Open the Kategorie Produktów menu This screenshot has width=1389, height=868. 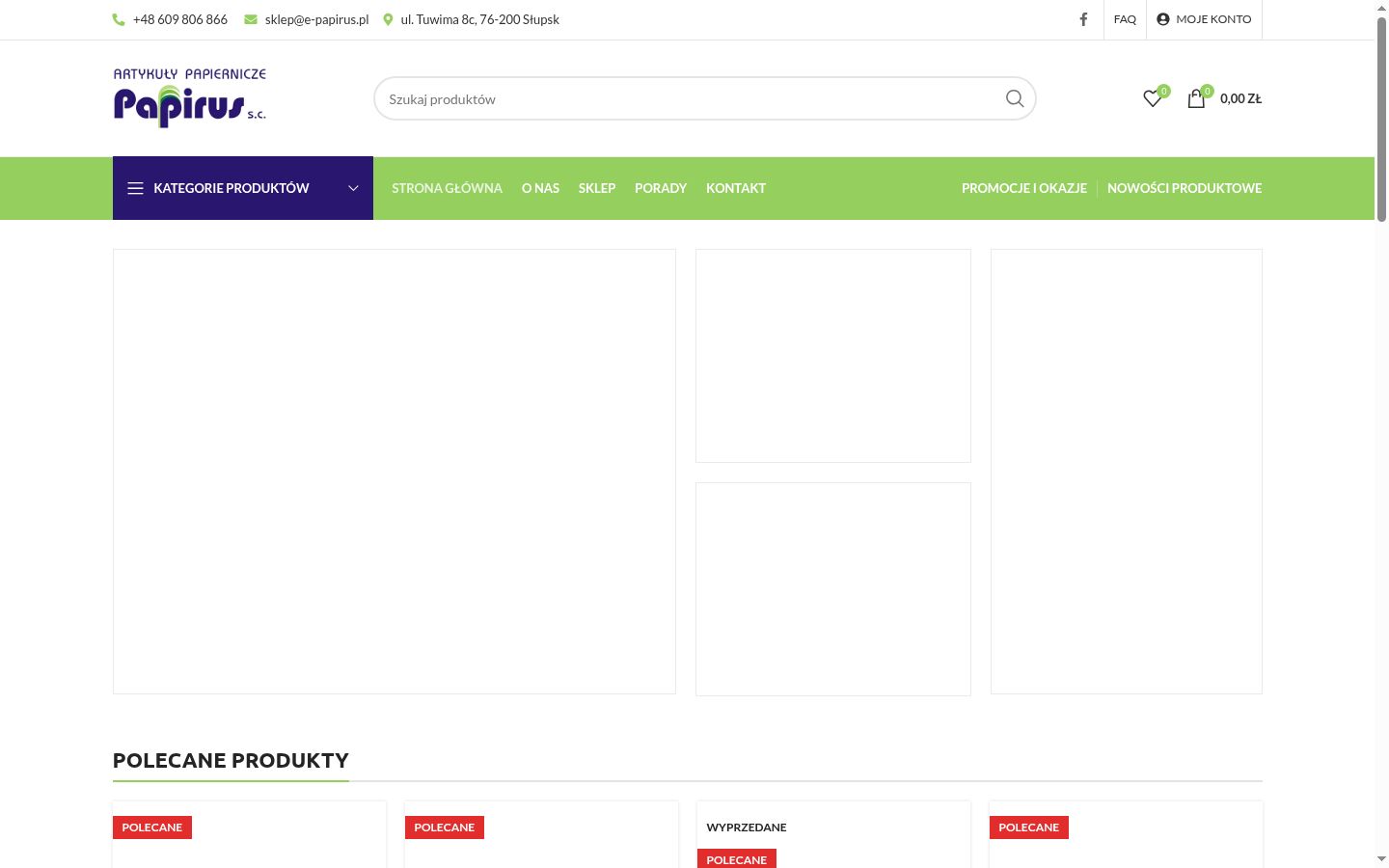tap(243, 188)
